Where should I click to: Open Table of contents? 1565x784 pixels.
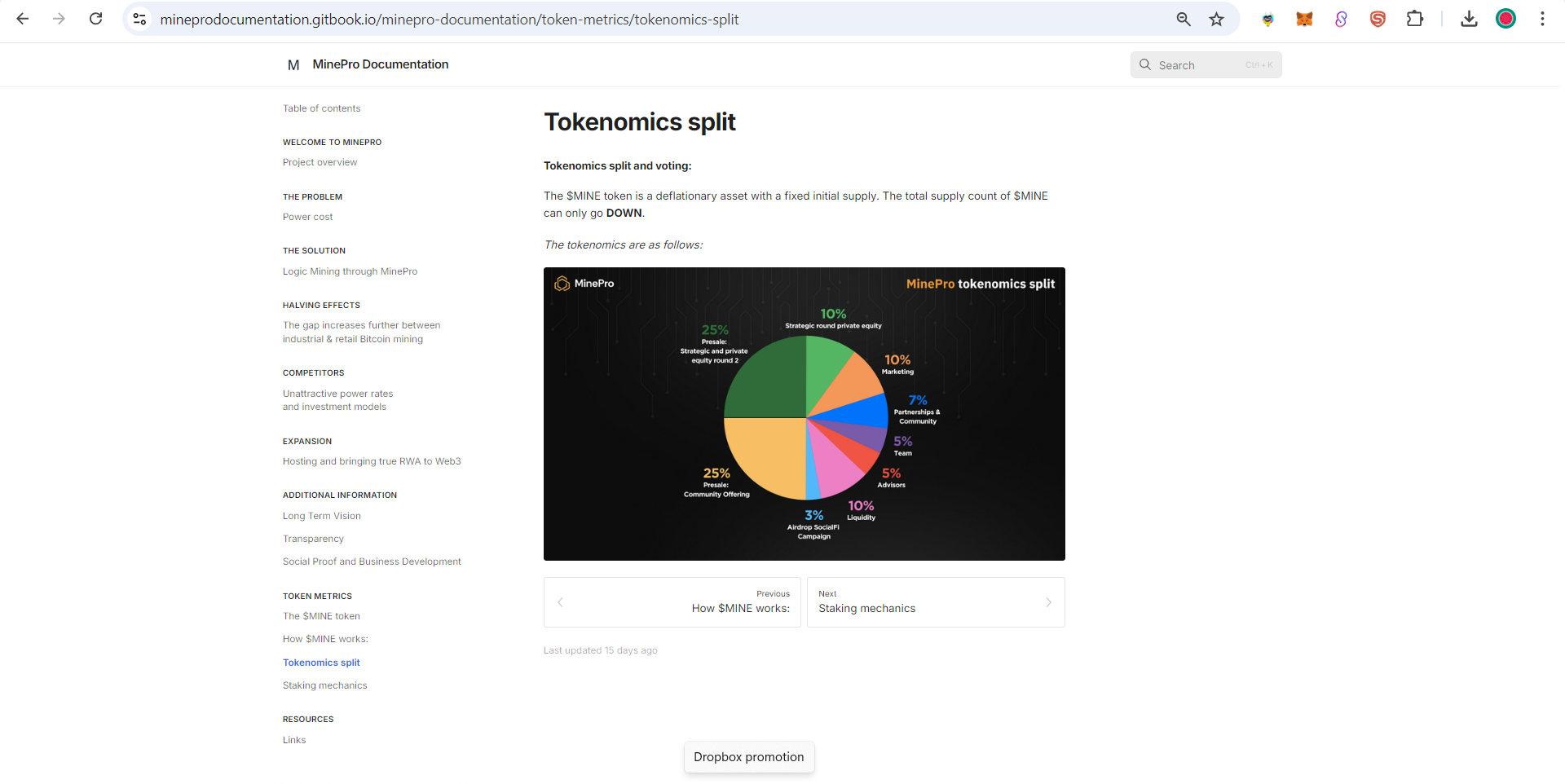click(321, 108)
